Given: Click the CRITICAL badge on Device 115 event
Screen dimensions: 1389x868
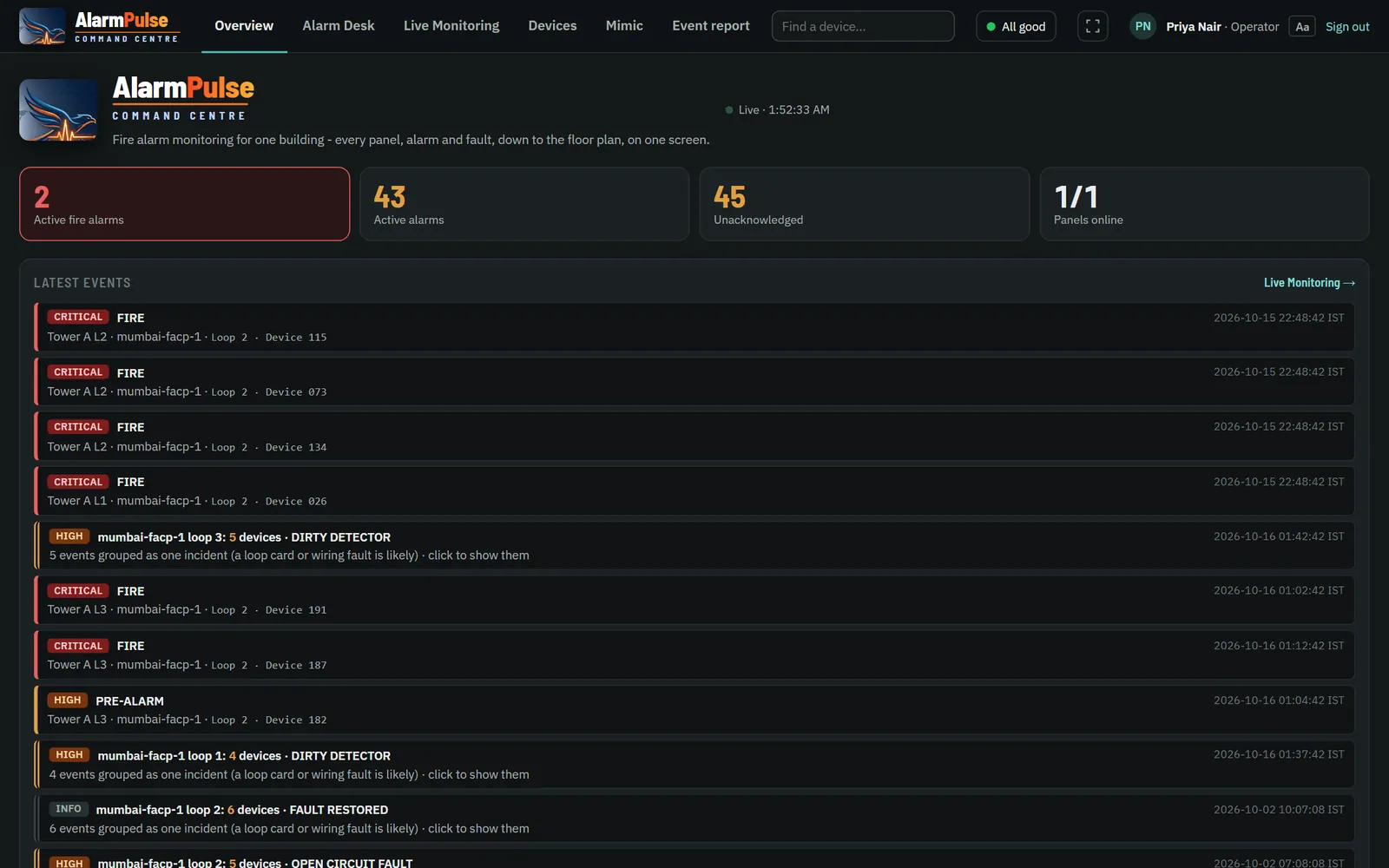Looking at the screenshot, I should pyautogui.click(x=78, y=317).
